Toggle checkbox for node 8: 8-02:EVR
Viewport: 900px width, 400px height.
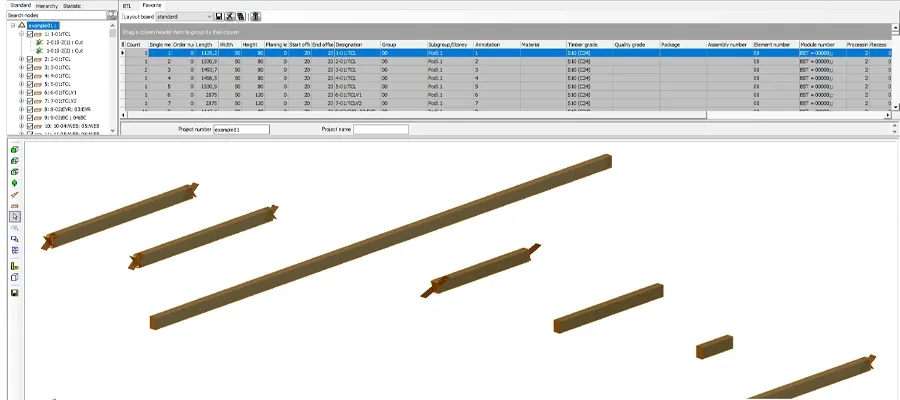point(30,109)
